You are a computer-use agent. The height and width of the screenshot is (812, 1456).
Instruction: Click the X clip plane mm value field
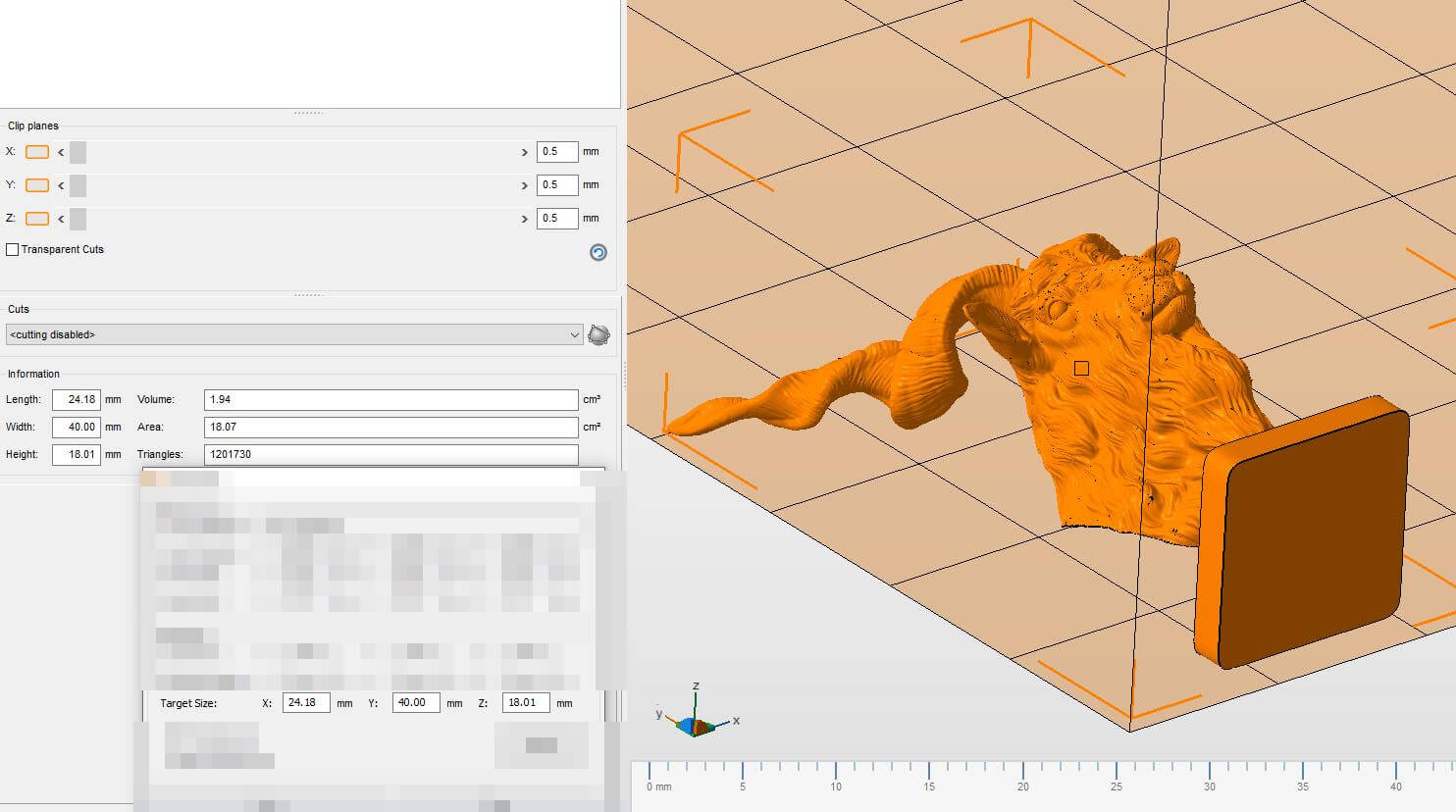point(556,152)
